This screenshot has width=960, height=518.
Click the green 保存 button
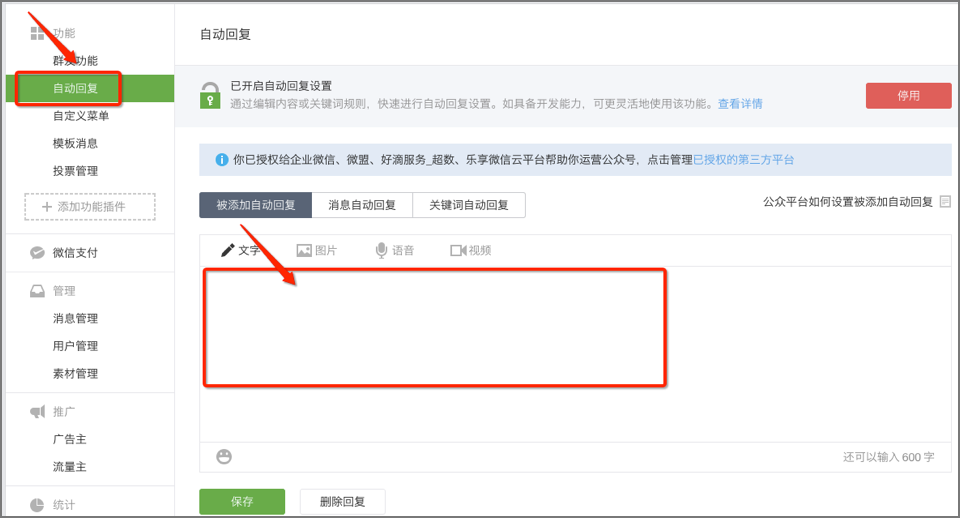(242, 501)
